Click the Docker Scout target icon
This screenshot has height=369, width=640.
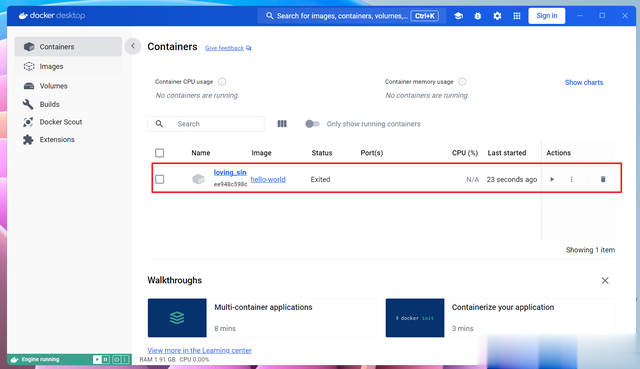(x=28, y=122)
